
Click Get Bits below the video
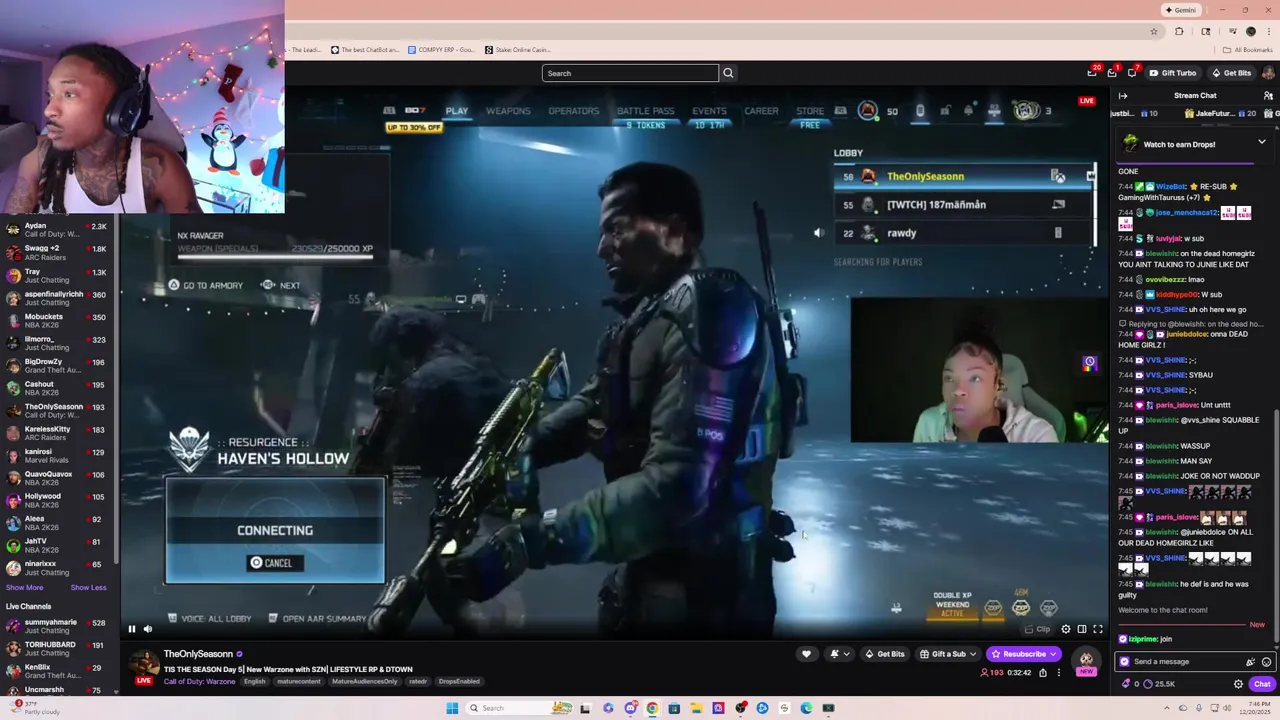885,654
